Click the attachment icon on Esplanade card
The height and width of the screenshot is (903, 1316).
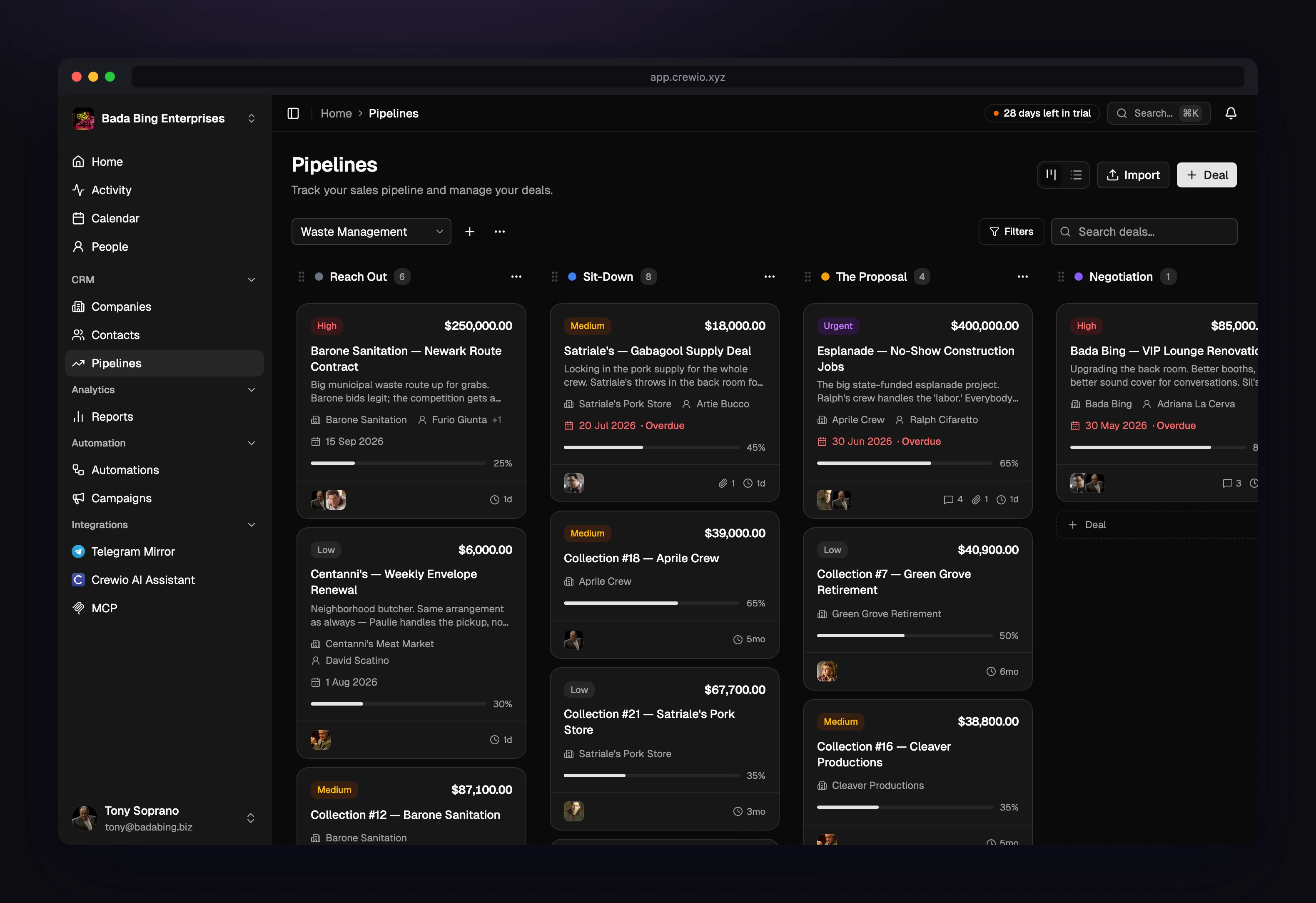click(976, 499)
